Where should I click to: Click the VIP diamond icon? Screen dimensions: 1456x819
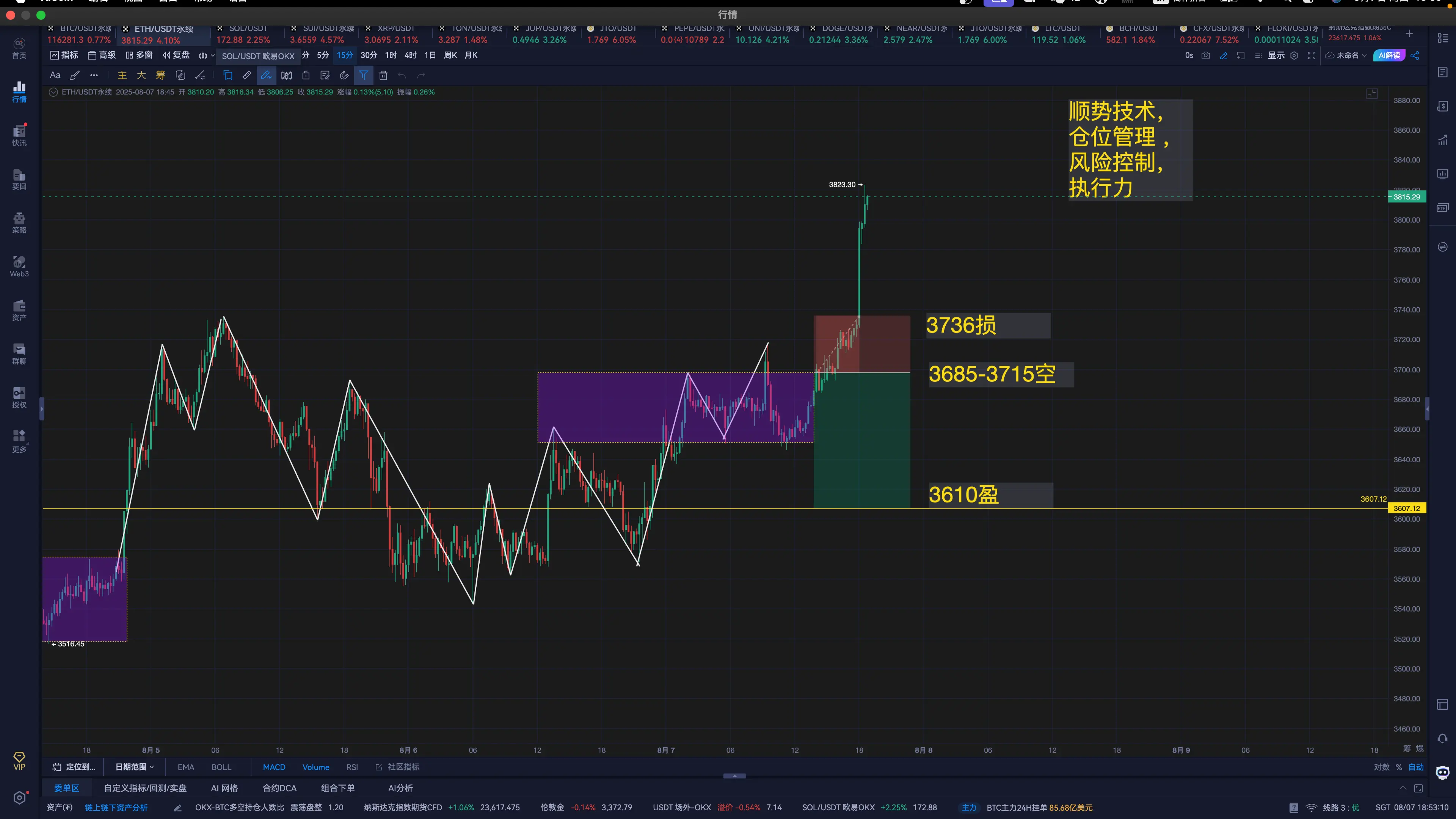(19, 761)
